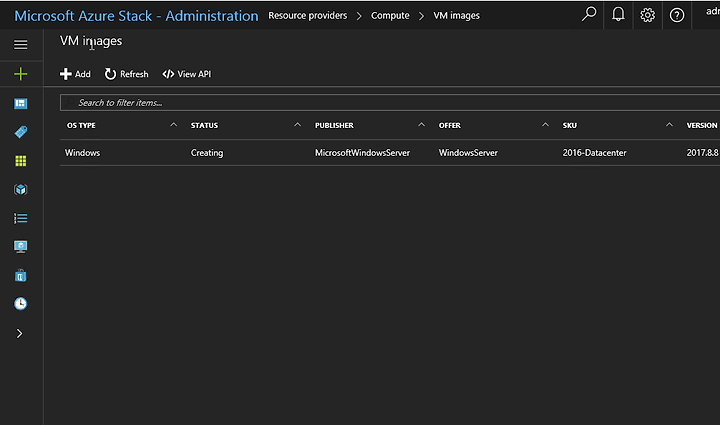Sort by SKU column header
Image resolution: width=720 pixels, height=425 pixels.
[x=570, y=125]
